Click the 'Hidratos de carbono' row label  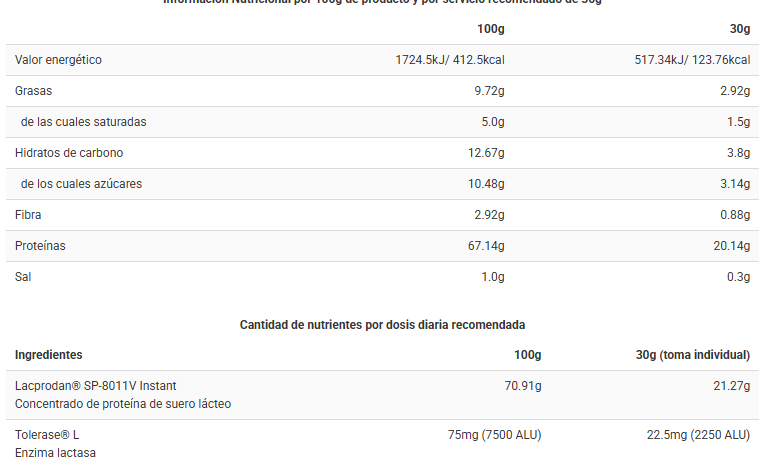tap(69, 153)
